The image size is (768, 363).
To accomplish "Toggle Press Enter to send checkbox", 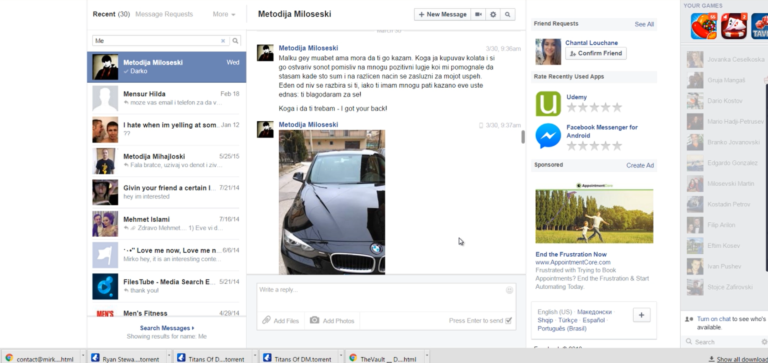I will coord(508,320).
